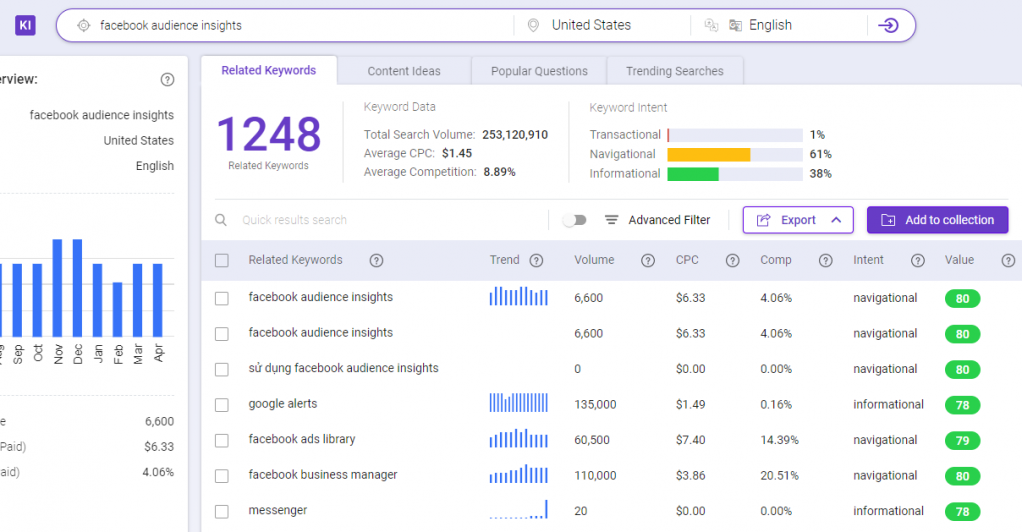The image size is (1022, 532).
Task: Open help for Value column
Action: [x=1008, y=260]
